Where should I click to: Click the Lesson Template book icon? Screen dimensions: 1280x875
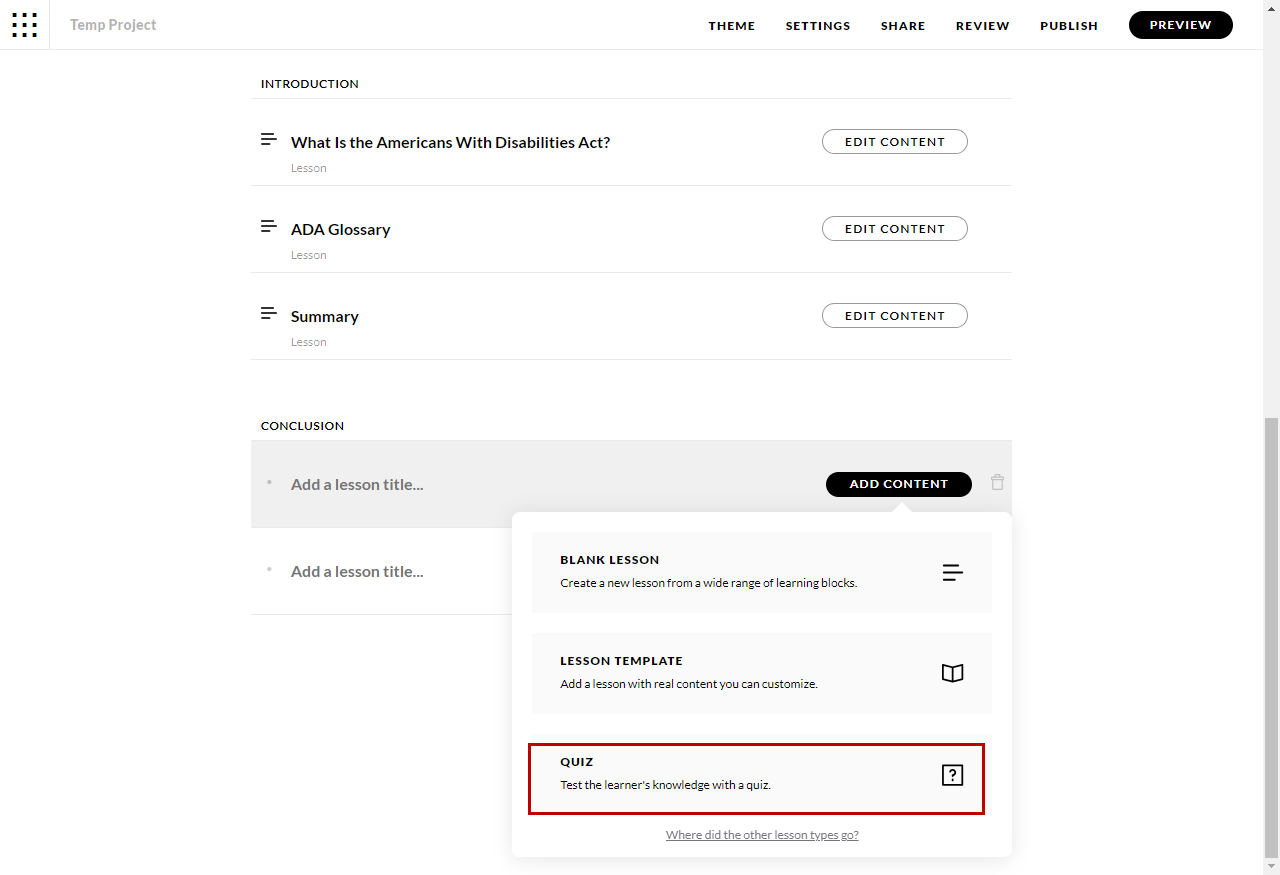952,673
